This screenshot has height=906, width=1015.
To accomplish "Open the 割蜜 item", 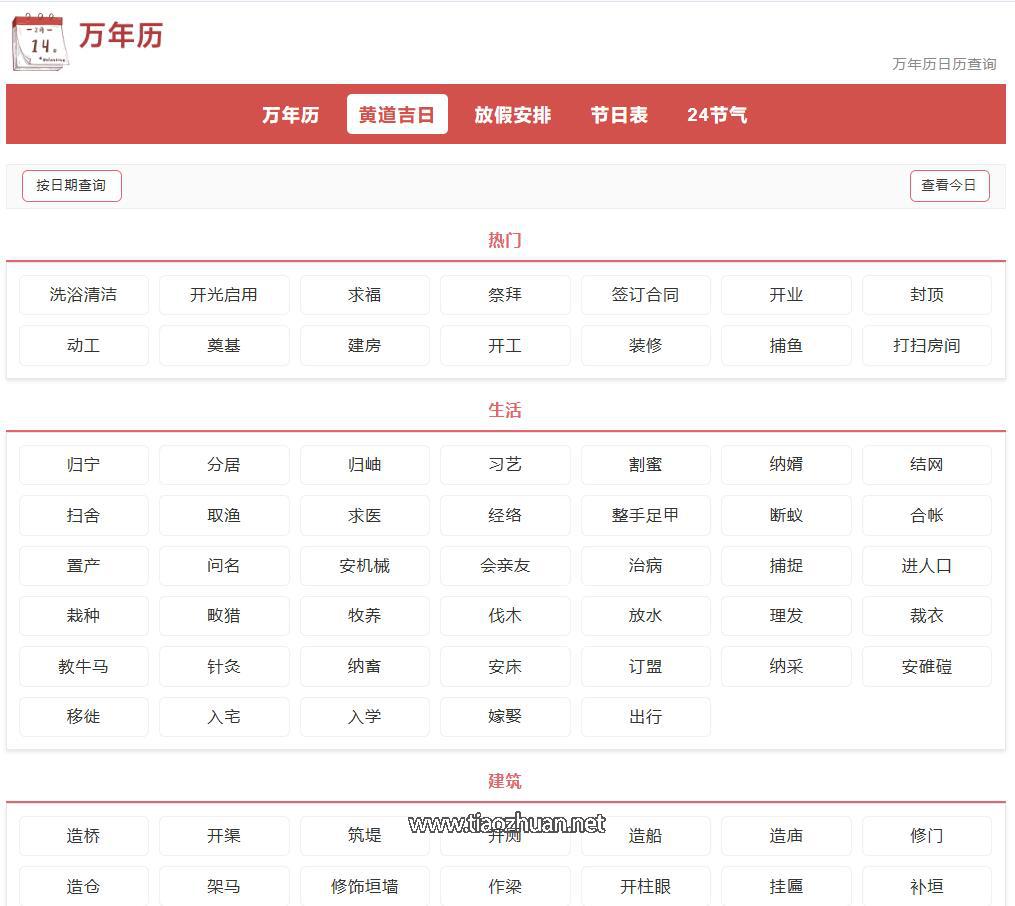I will pos(645,465).
